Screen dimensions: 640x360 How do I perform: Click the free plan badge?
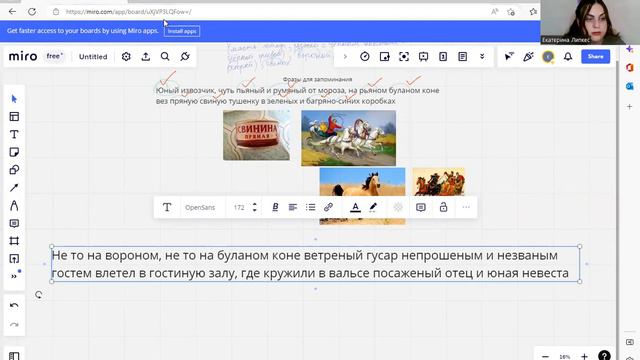tap(55, 56)
